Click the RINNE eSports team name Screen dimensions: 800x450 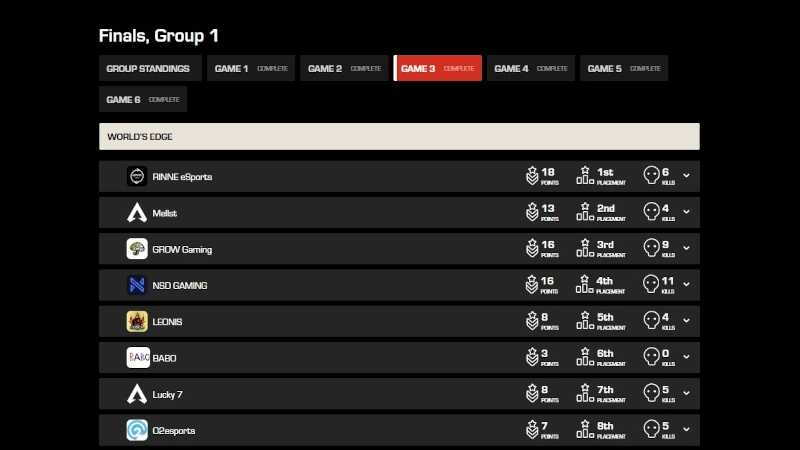(182, 177)
